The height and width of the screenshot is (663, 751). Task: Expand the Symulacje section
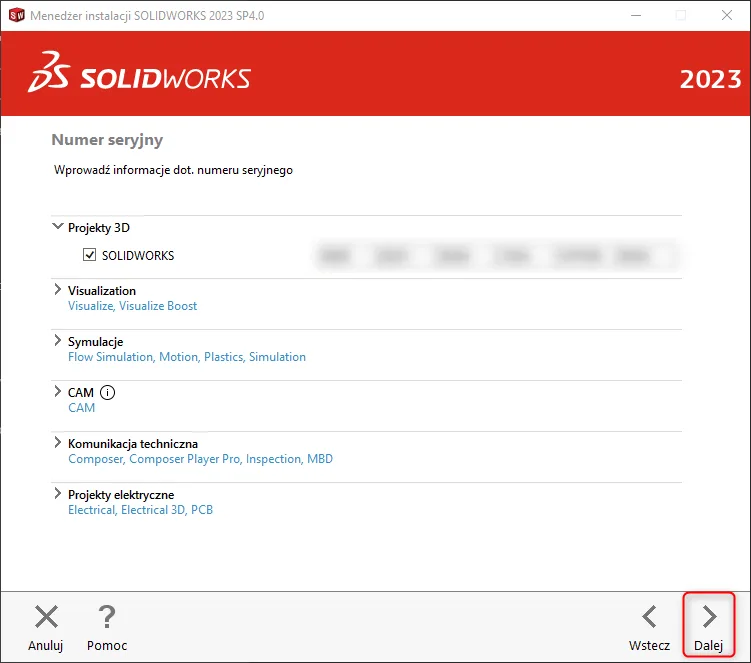click(57, 340)
